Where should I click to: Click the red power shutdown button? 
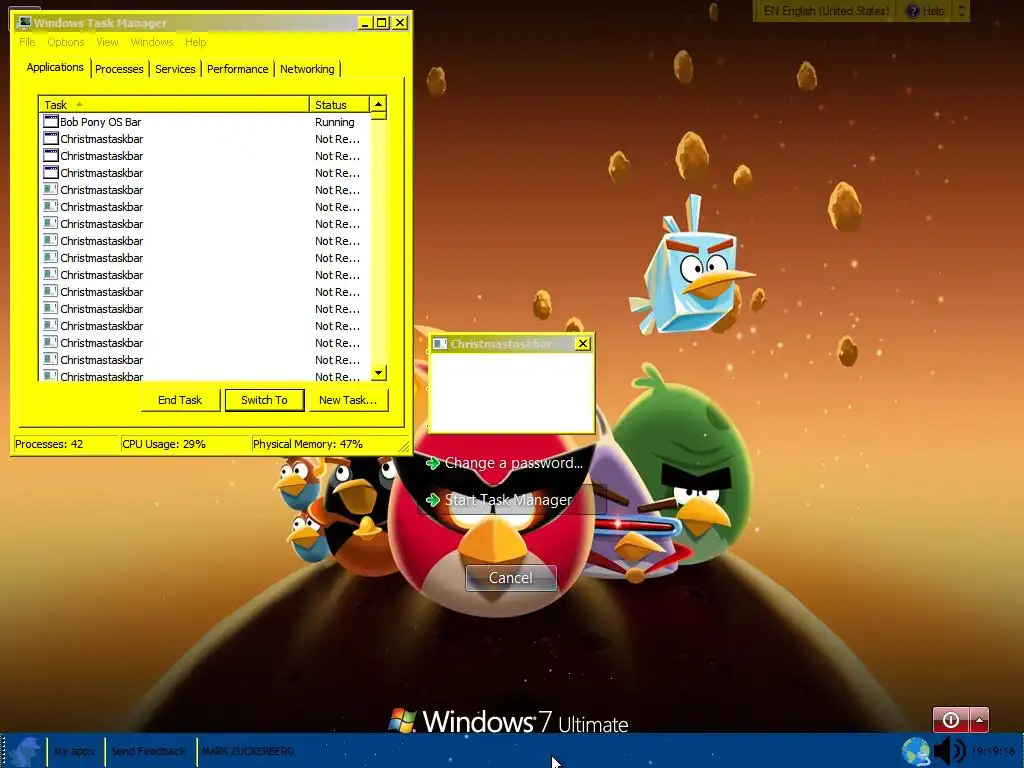951,720
